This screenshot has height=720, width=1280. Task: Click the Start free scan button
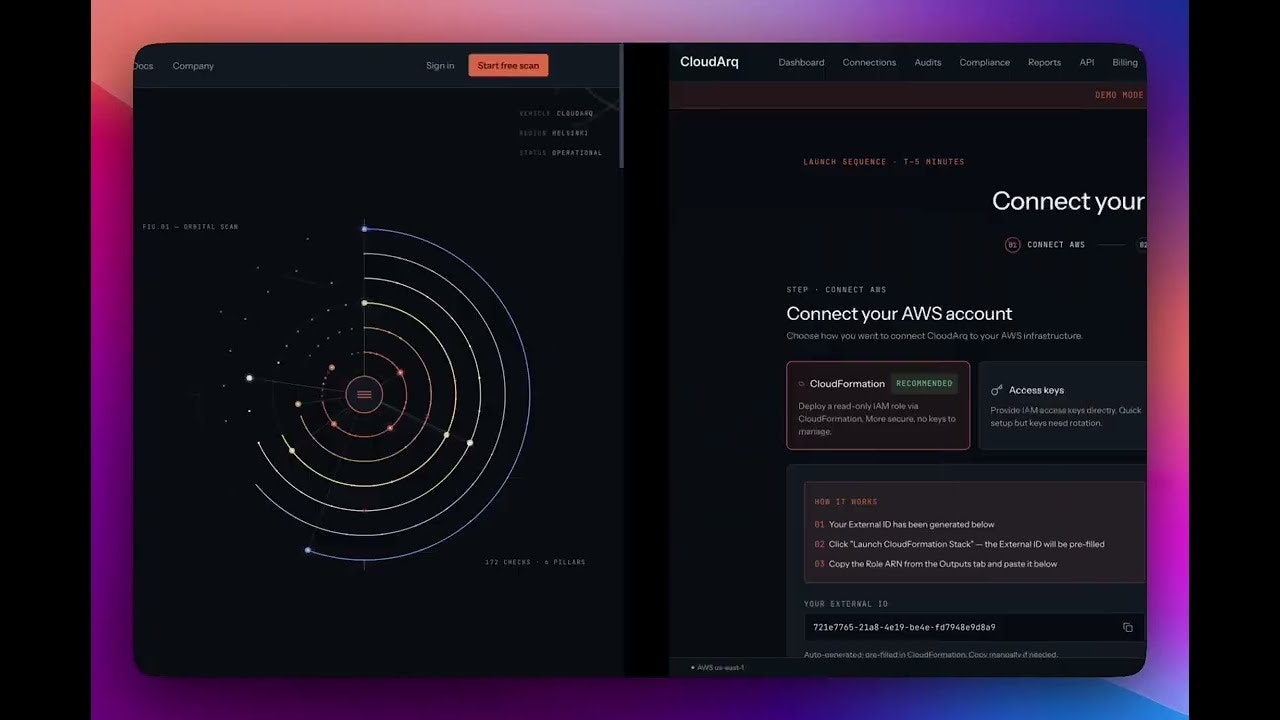pos(508,66)
